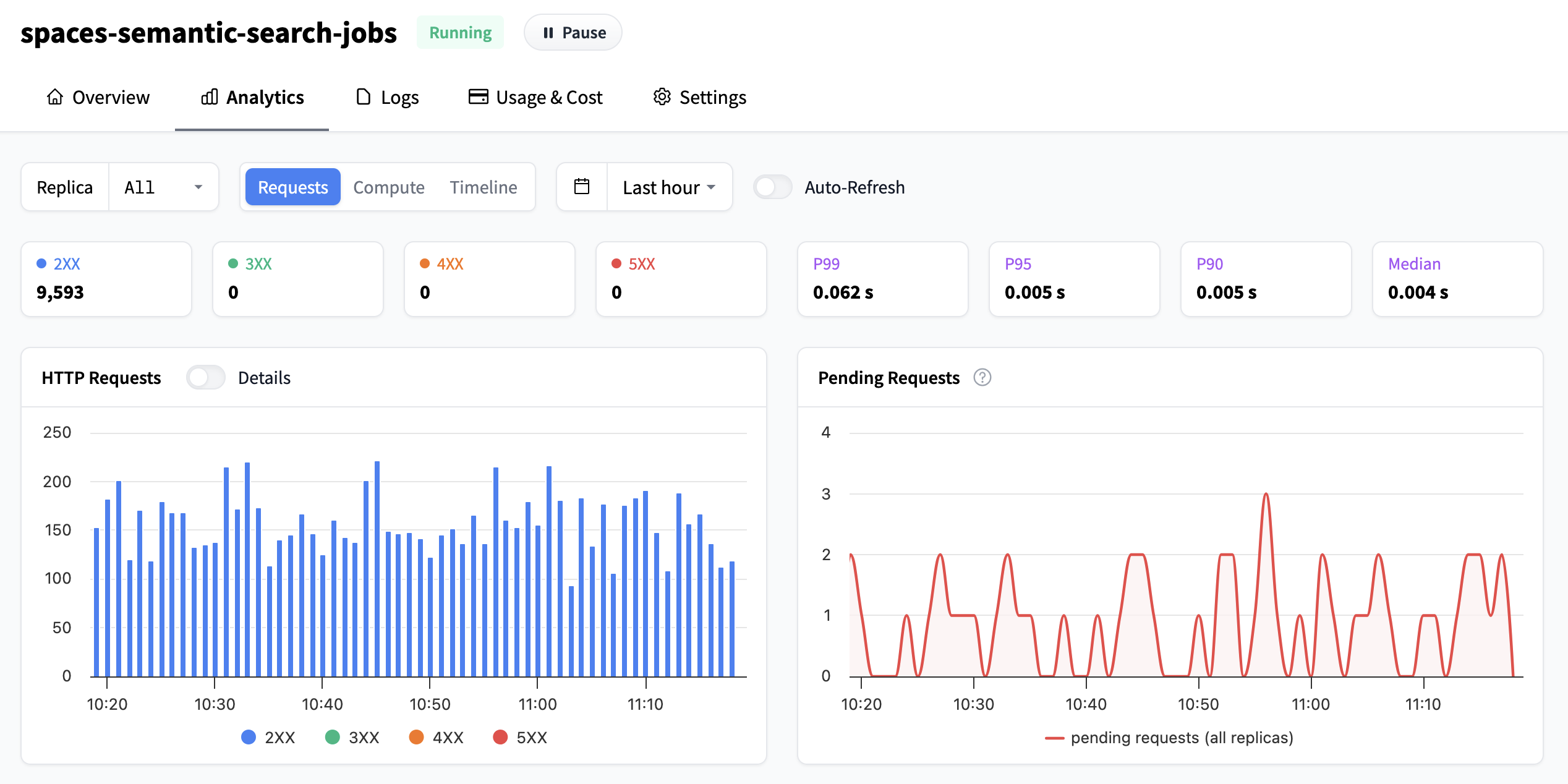Viewport: 1568px width, 784px height.
Task: Click the Analytics bar chart icon
Action: [210, 97]
